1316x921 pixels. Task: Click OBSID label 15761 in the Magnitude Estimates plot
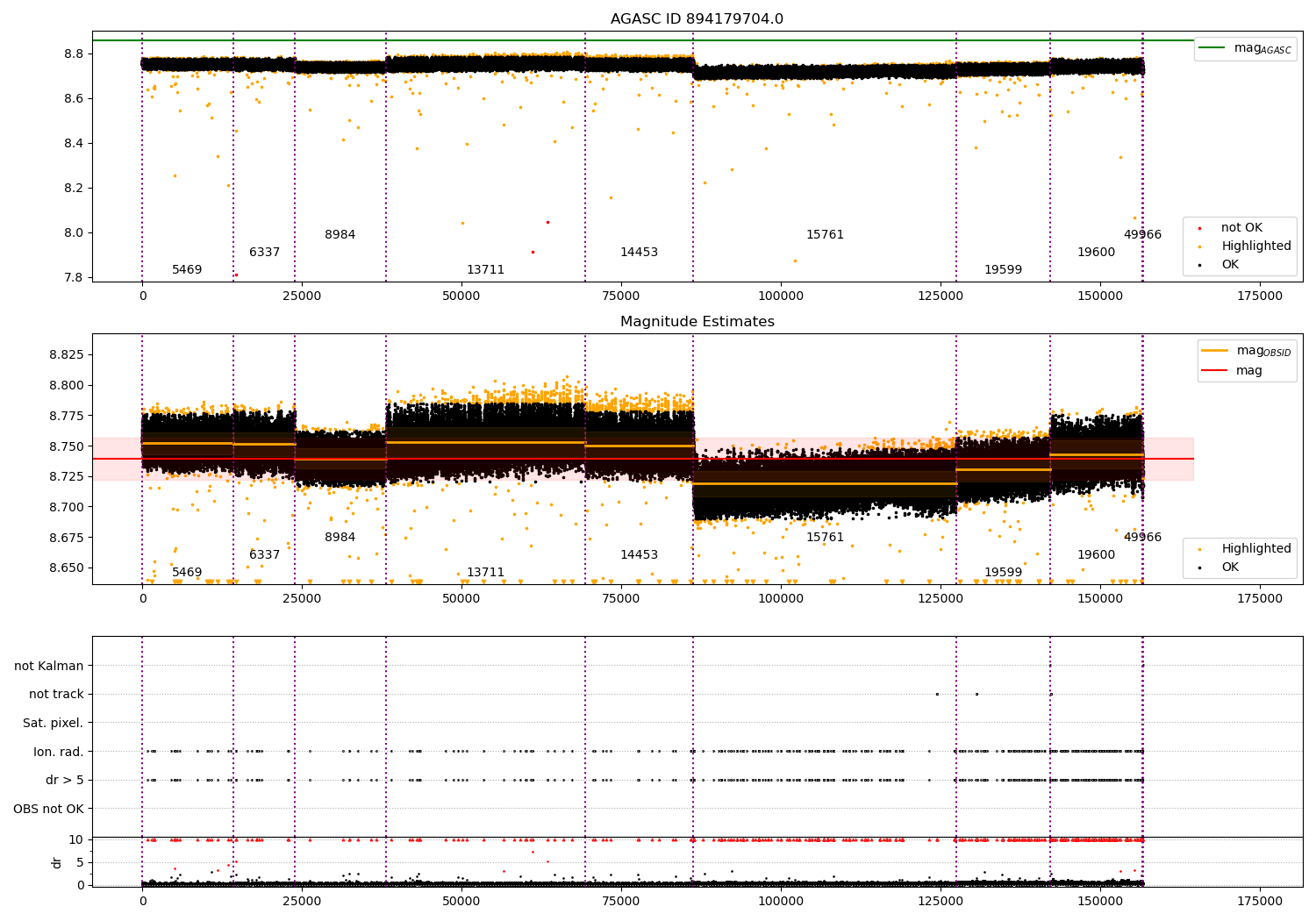[825, 538]
